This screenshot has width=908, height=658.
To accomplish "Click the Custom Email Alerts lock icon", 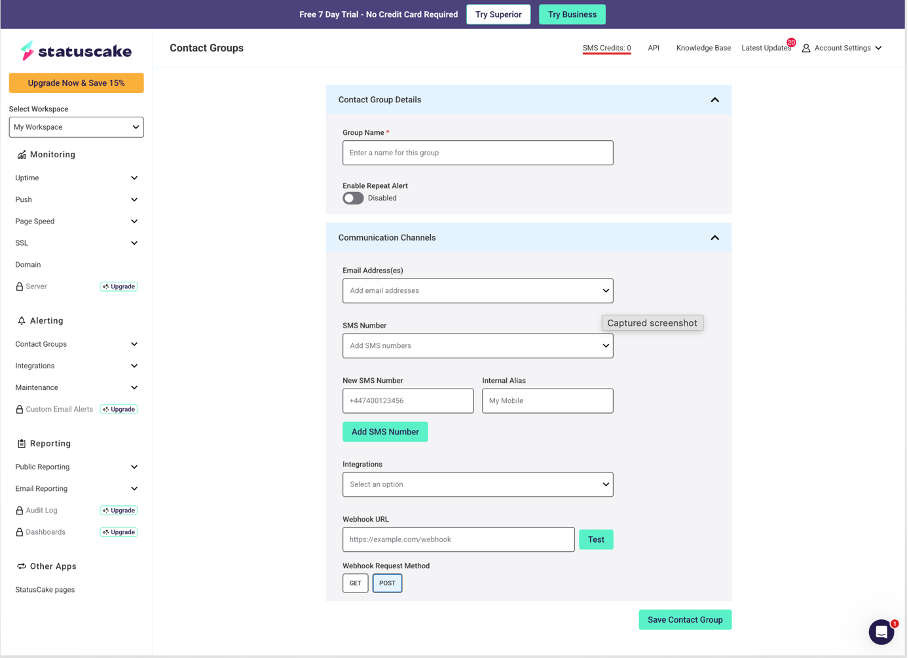I will 19,410.
